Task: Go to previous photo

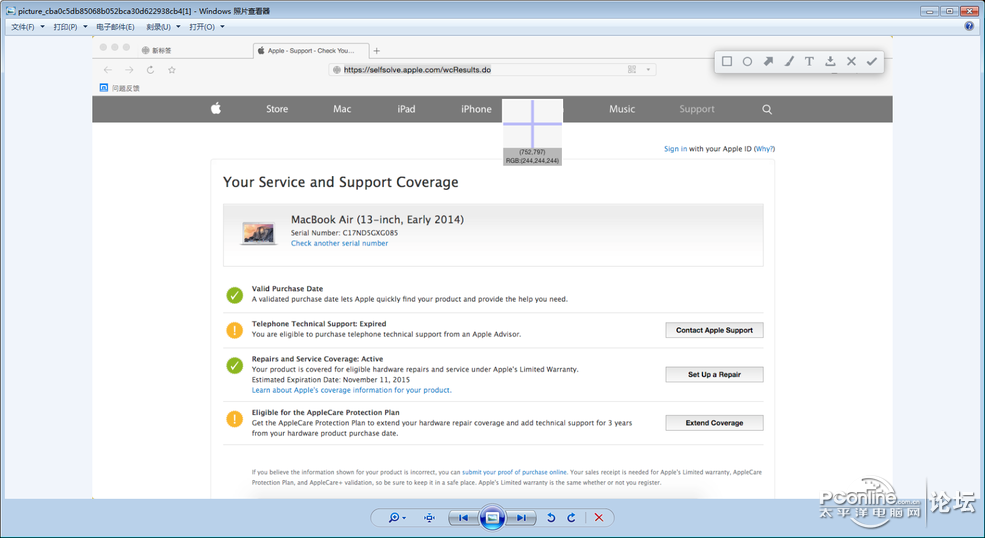Action: tap(464, 518)
